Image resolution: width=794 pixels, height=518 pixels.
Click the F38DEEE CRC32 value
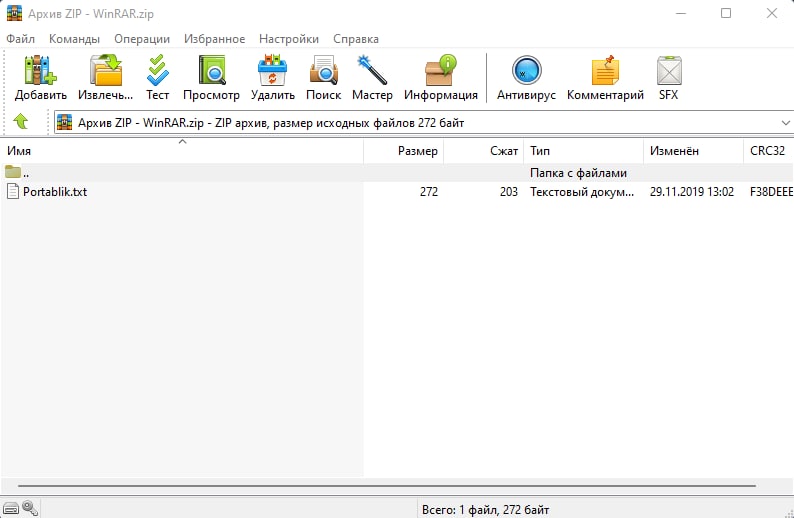pos(771,192)
